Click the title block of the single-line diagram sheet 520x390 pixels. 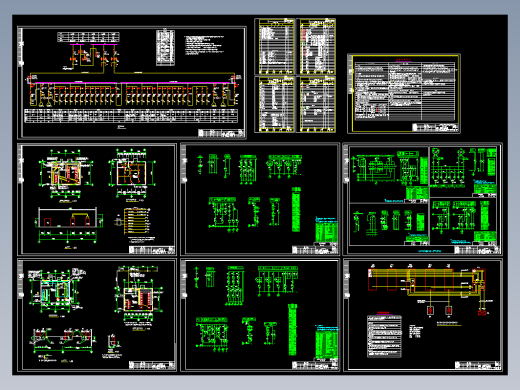pos(221,133)
